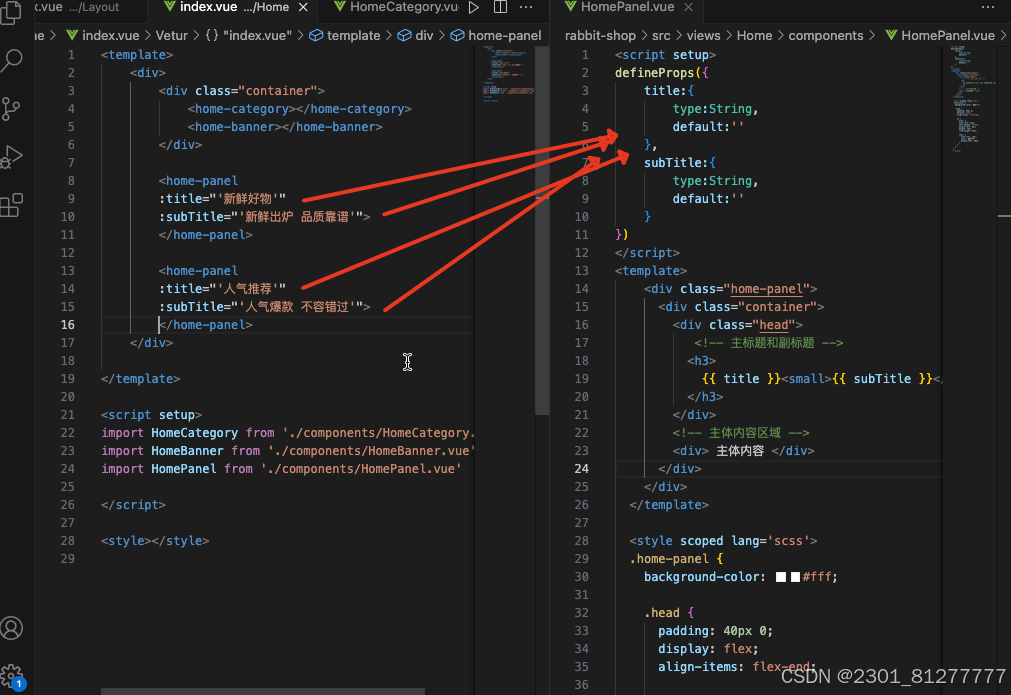Switch to the HomeCategory.vue tab
This screenshot has height=695, width=1011.
coord(396,7)
